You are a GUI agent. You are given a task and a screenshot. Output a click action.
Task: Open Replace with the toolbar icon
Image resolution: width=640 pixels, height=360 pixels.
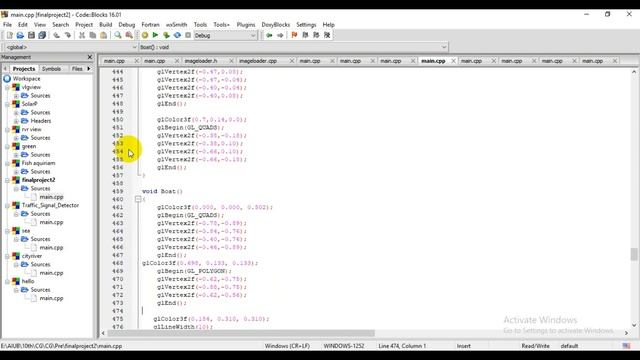[129, 36]
